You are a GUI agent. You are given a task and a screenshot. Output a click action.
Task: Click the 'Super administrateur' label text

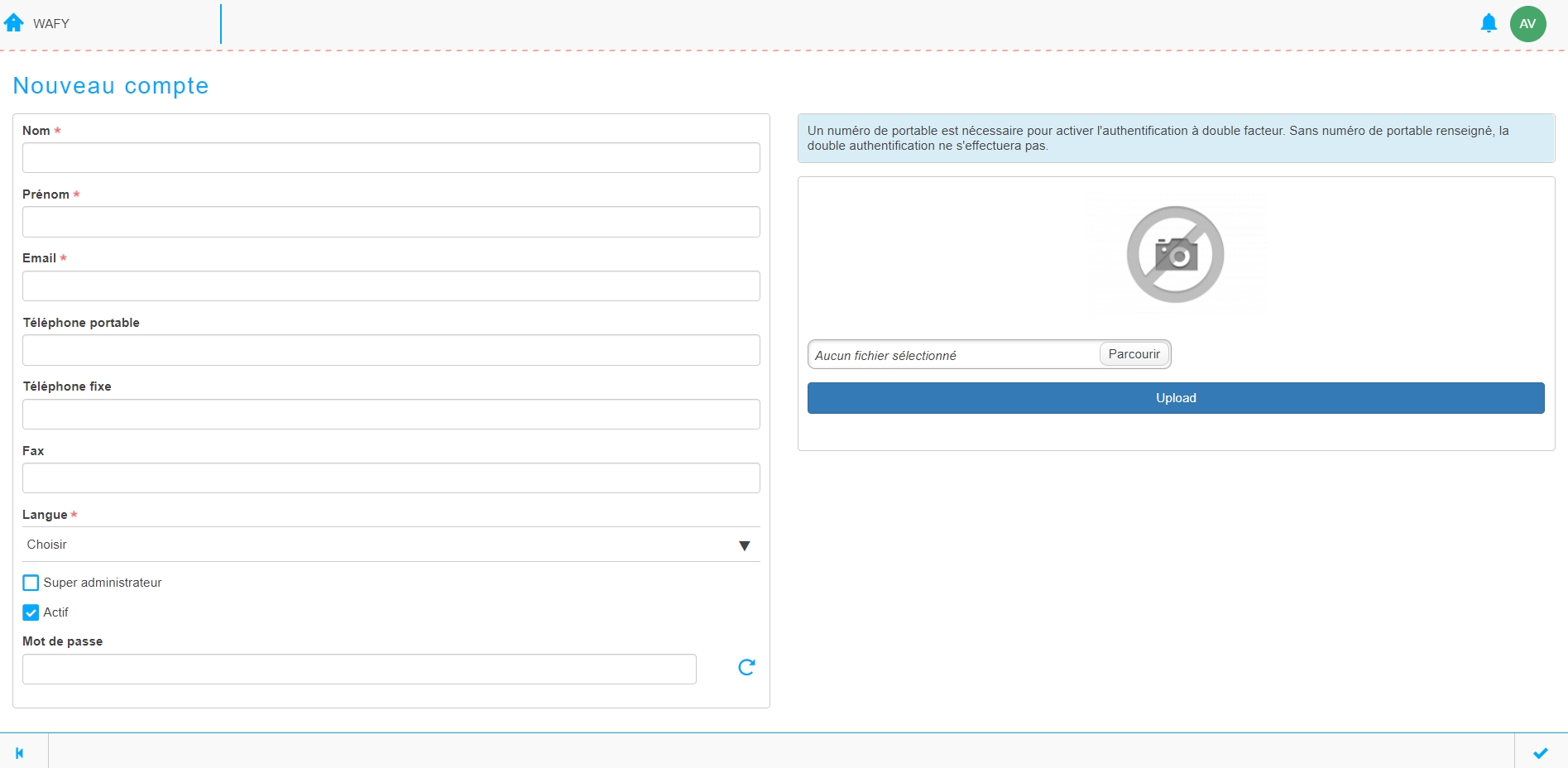tap(103, 583)
